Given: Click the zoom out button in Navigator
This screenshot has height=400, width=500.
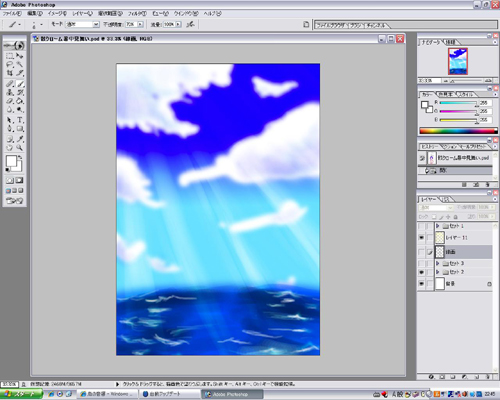Looking at the screenshot, I should (445, 81).
